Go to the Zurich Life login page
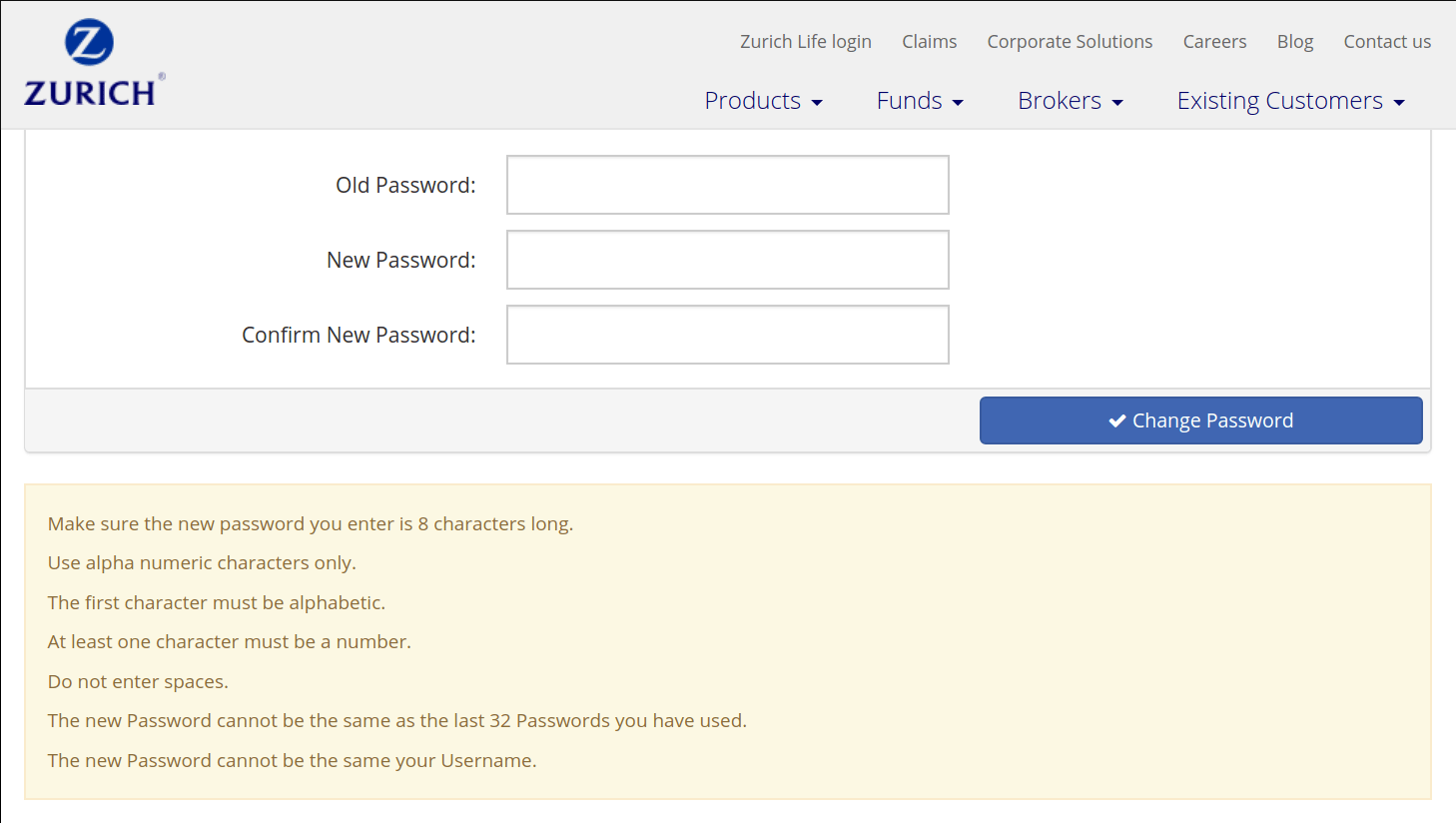1456x823 pixels. (x=805, y=42)
